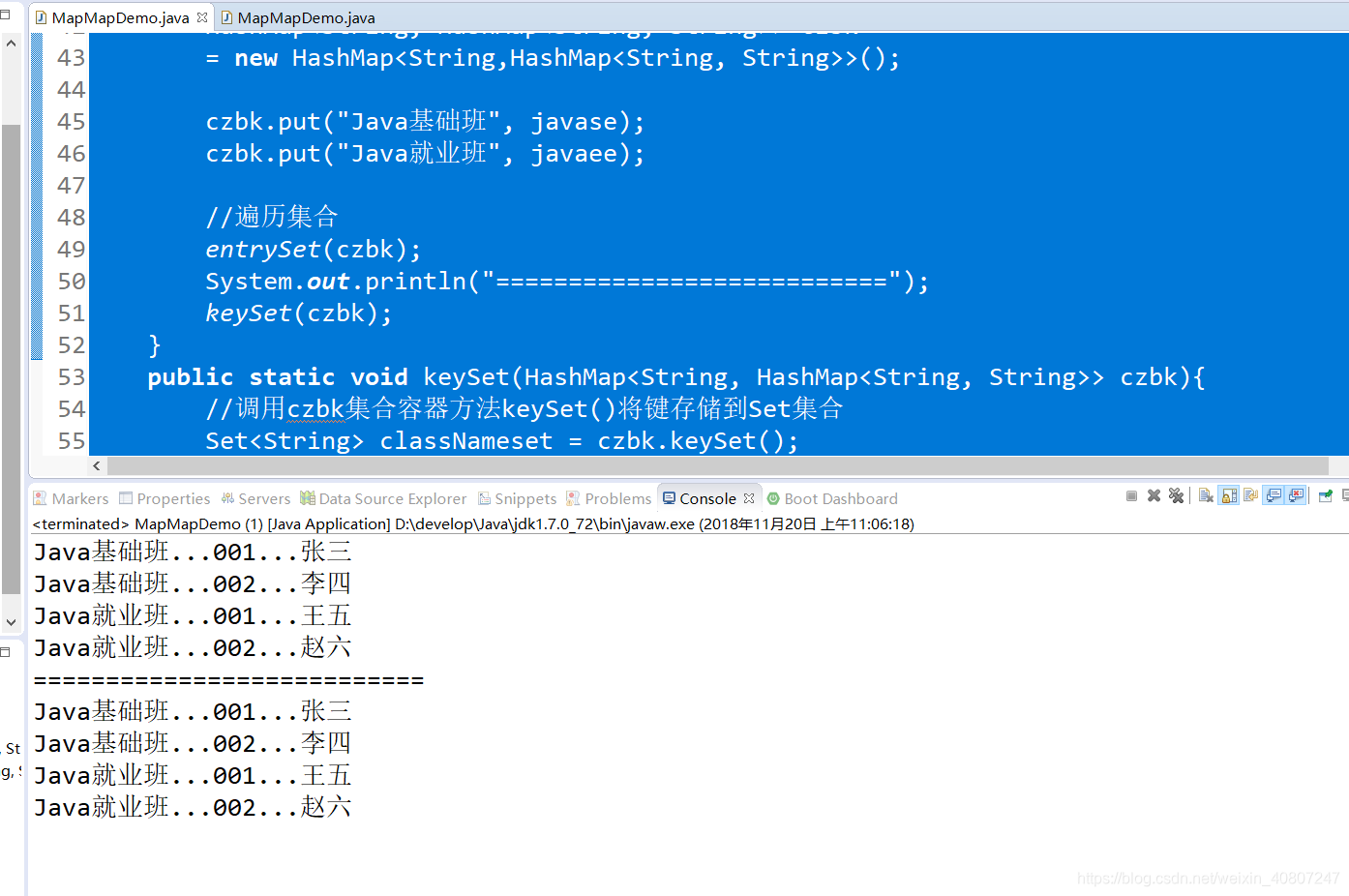The width and height of the screenshot is (1349, 896).
Task: Clear the console output
Action: pos(1206,496)
